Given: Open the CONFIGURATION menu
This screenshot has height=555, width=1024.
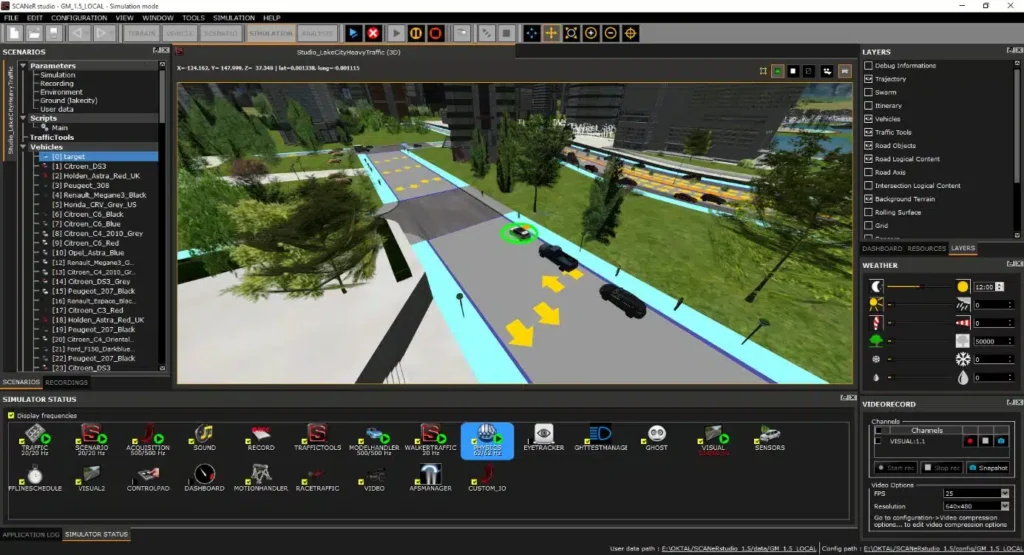Looking at the screenshot, I should [x=78, y=18].
